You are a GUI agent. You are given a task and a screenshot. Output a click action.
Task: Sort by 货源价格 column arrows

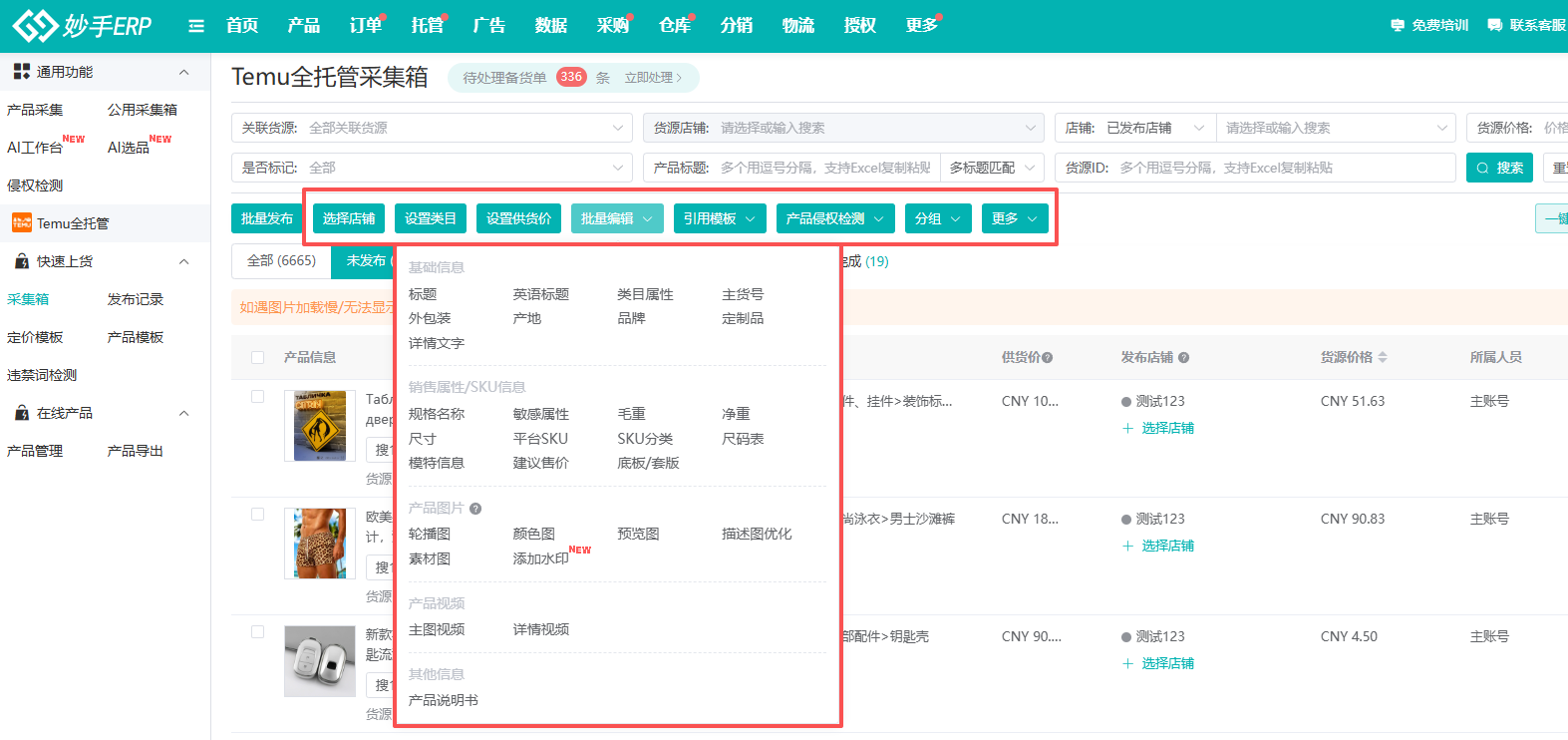coord(1383,357)
